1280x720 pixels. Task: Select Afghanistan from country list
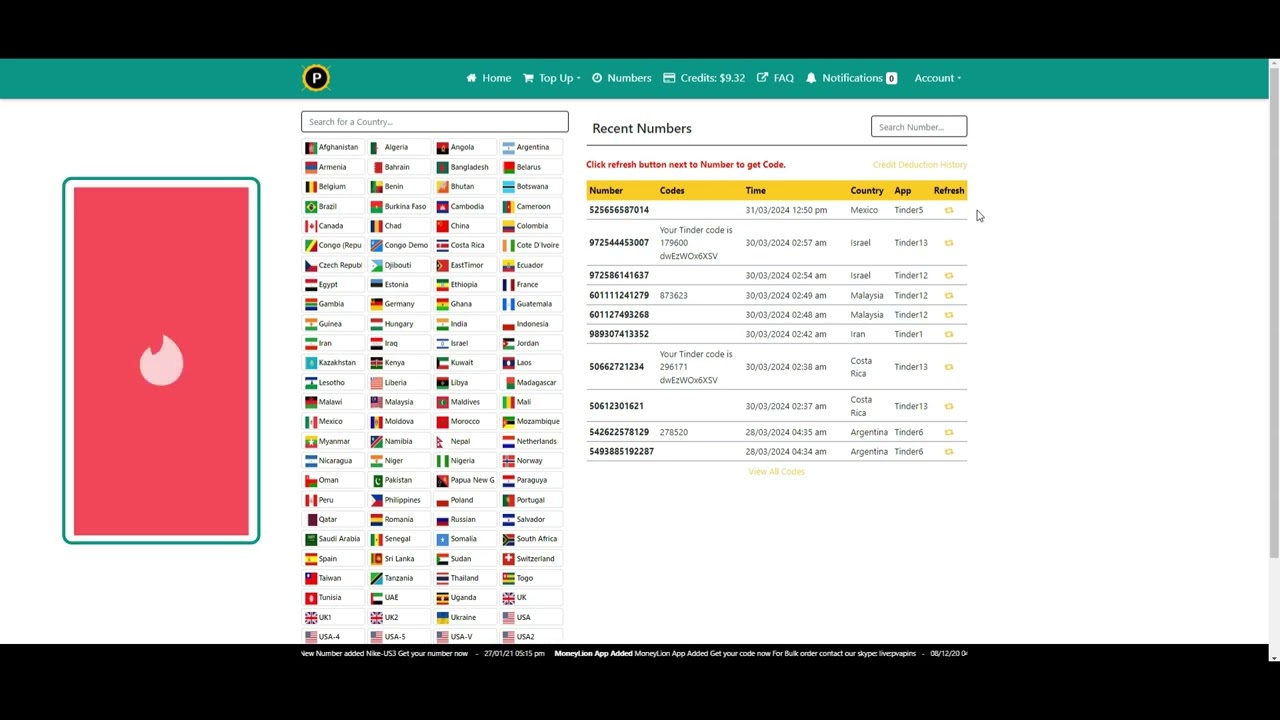click(332, 147)
